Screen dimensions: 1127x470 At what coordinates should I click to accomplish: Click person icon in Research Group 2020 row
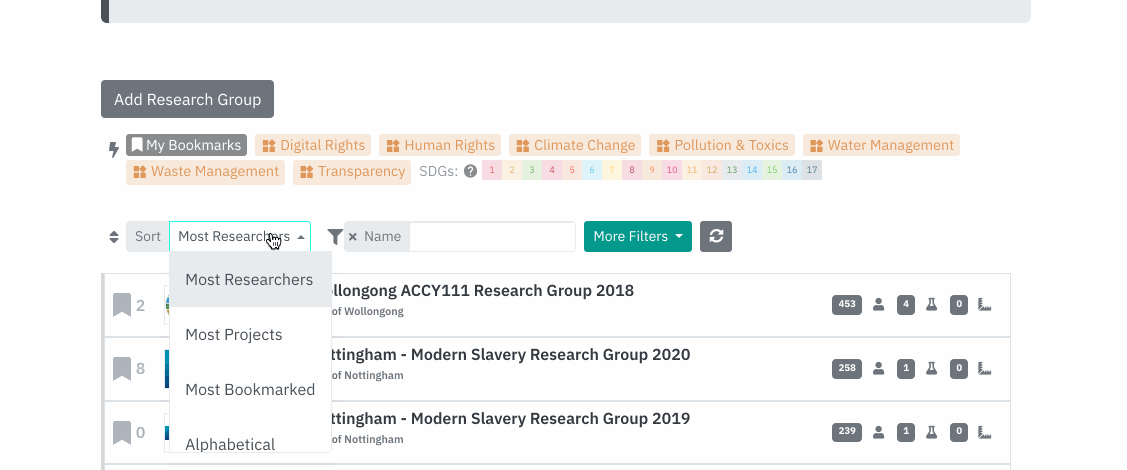878,369
